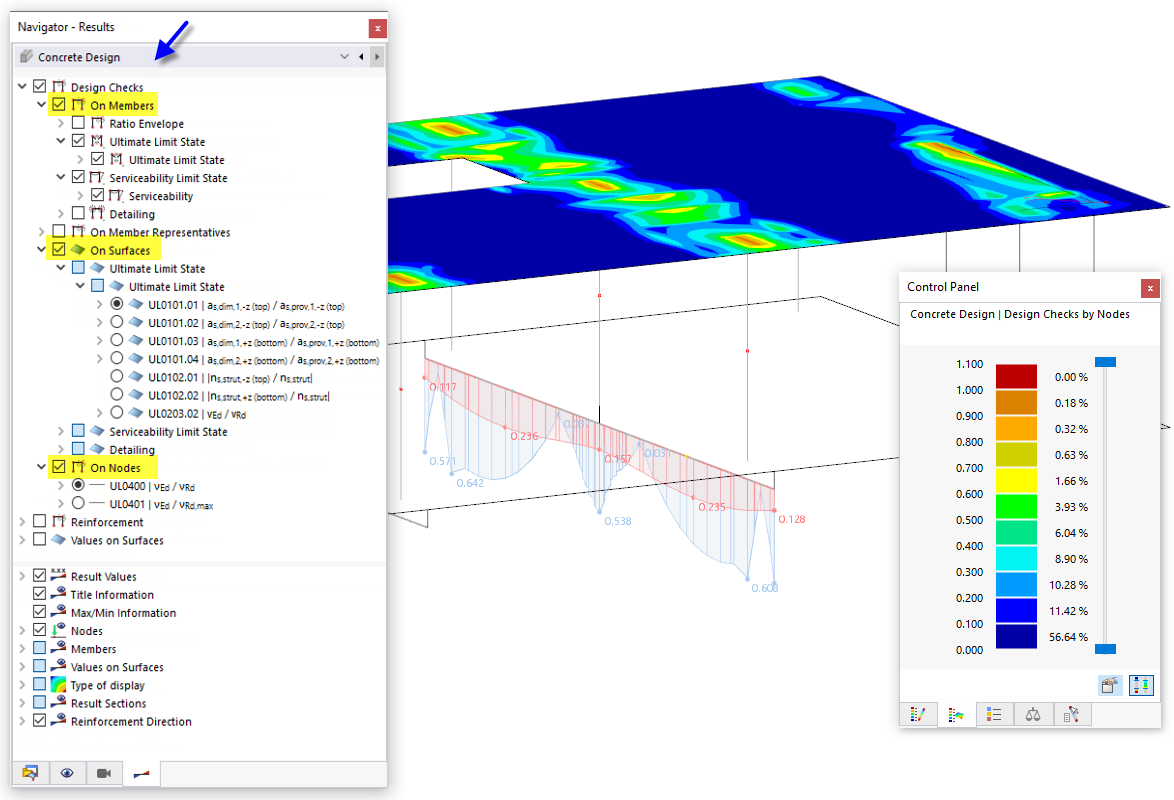Uncheck the On Members checkbox
Screen dimensions: 1174x800
59,105
